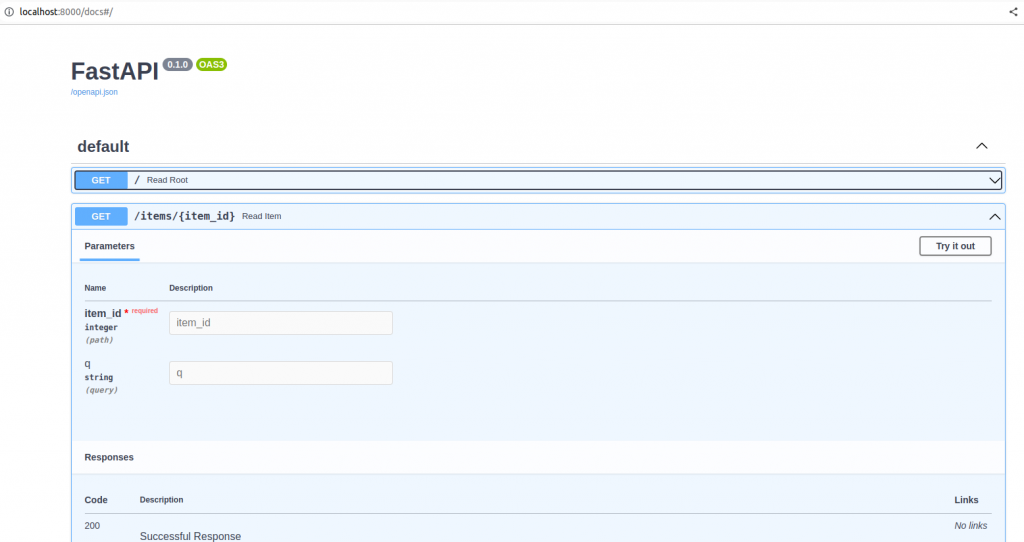Expand the Read Root endpoint chevron
The width and height of the screenshot is (1024, 542).
[x=995, y=180]
